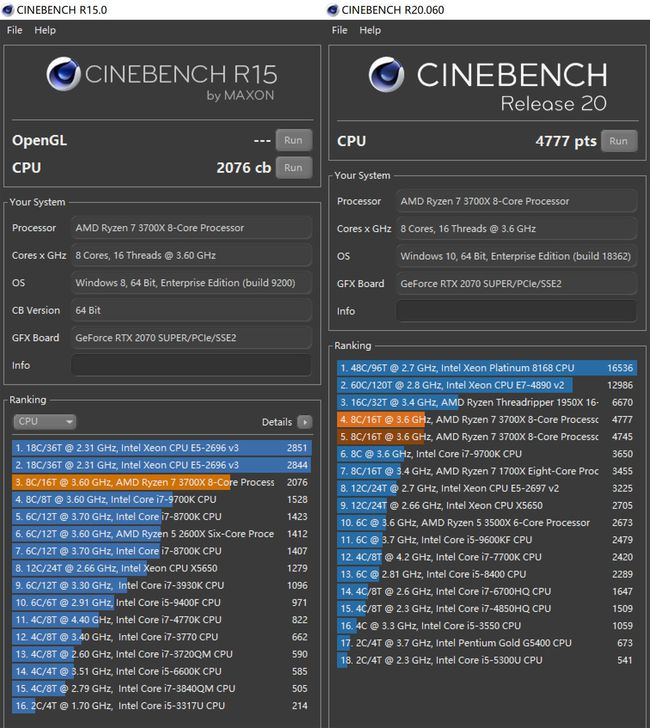
Task: Select the orange Ryzen 7 3700X row scoring 2076
Action: (162, 482)
